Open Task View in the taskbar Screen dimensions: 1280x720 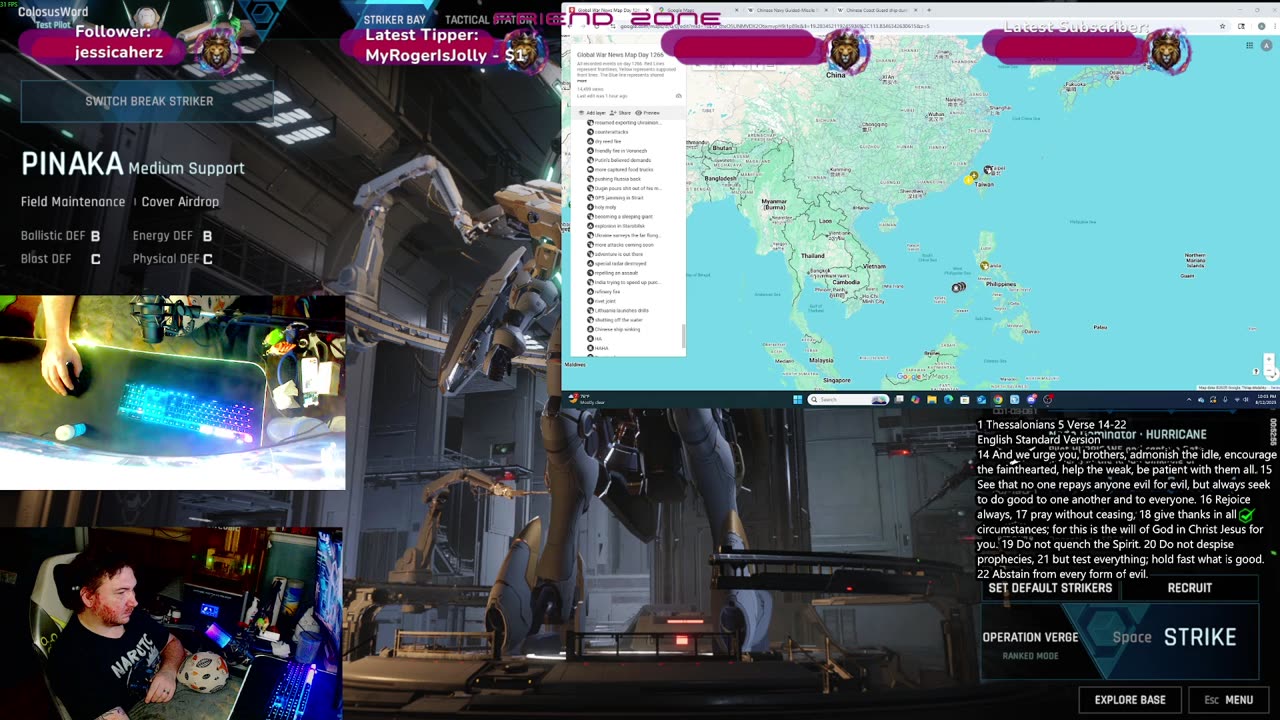(899, 400)
